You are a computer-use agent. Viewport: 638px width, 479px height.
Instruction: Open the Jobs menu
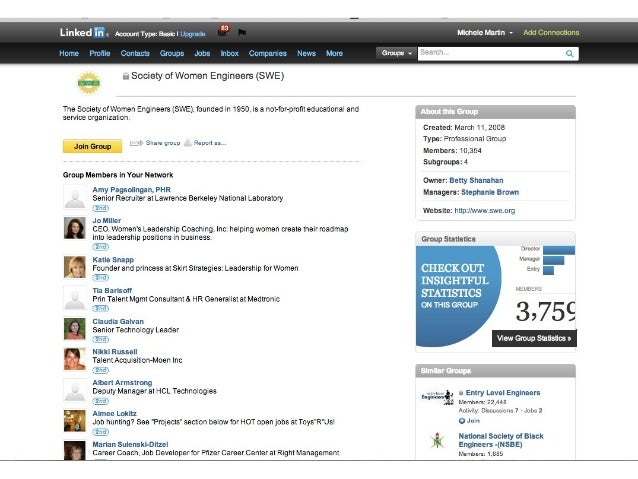pyautogui.click(x=202, y=53)
